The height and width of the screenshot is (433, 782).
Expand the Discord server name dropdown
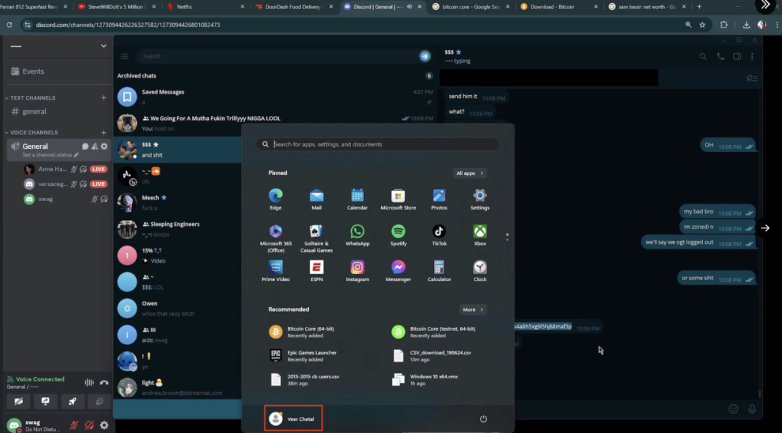pos(103,46)
